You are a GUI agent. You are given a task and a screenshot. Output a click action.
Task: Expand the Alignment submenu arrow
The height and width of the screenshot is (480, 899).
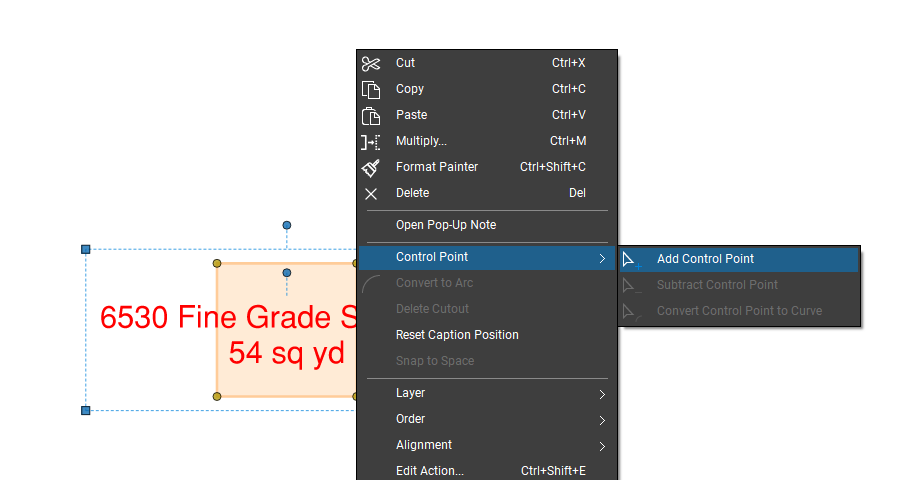coord(602,446)
